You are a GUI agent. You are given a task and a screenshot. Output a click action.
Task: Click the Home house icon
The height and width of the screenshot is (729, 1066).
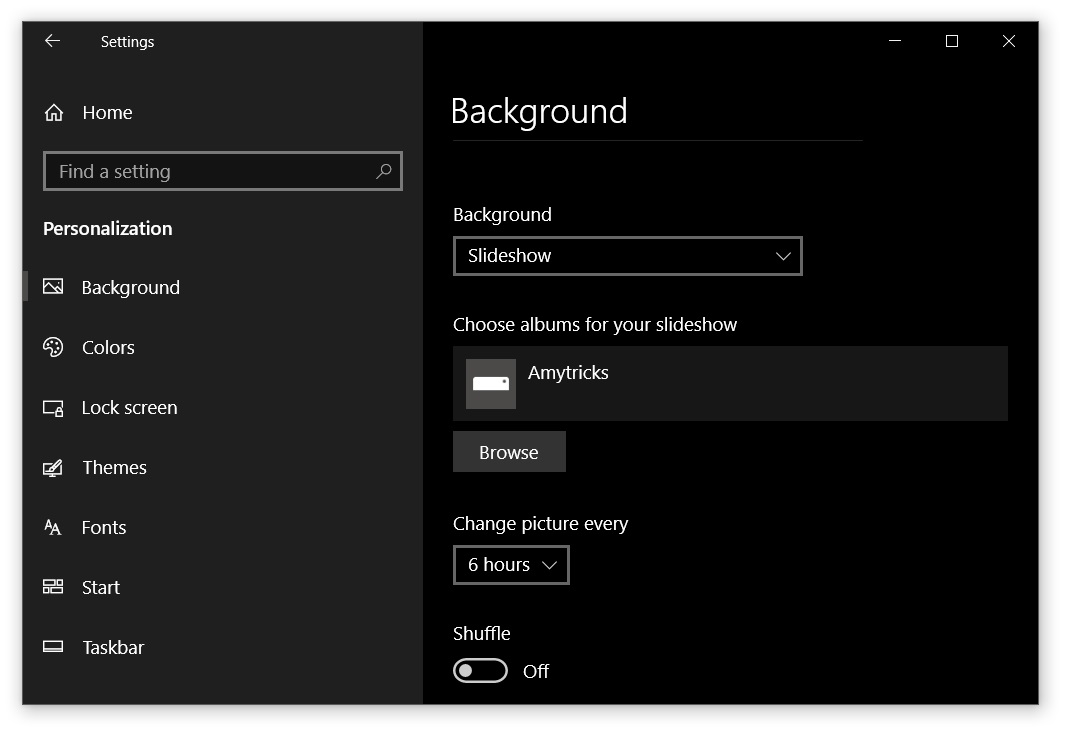(x=53, y=112)
